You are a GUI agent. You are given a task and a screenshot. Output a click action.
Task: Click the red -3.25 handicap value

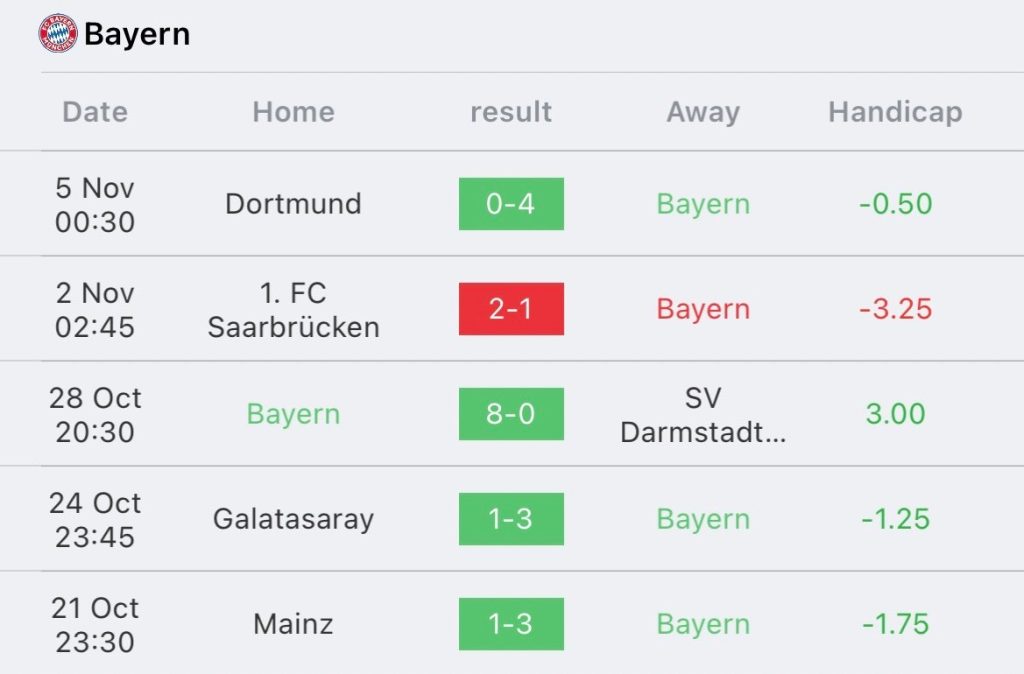coord(895,309)
